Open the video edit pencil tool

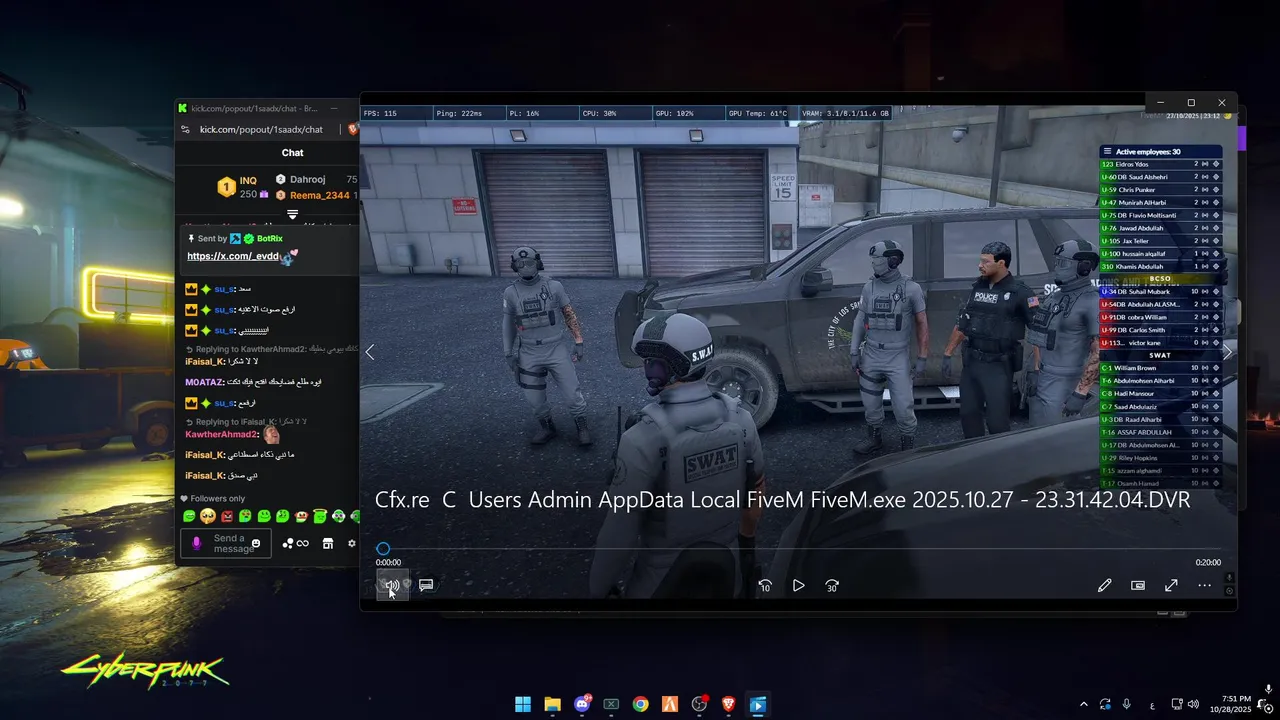pyautogui.click(x=1104, y=586)
